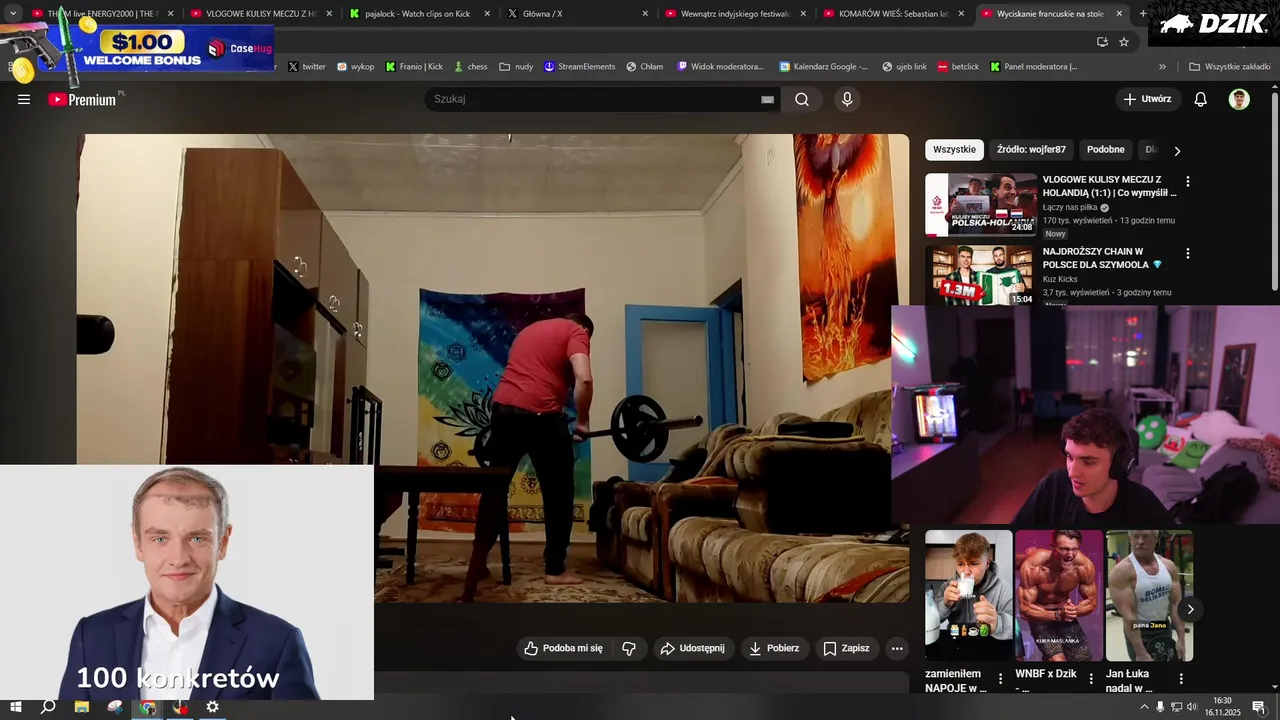Open the YouTube hamburger guide menu
1280x720 pixels.
point(24,99)
